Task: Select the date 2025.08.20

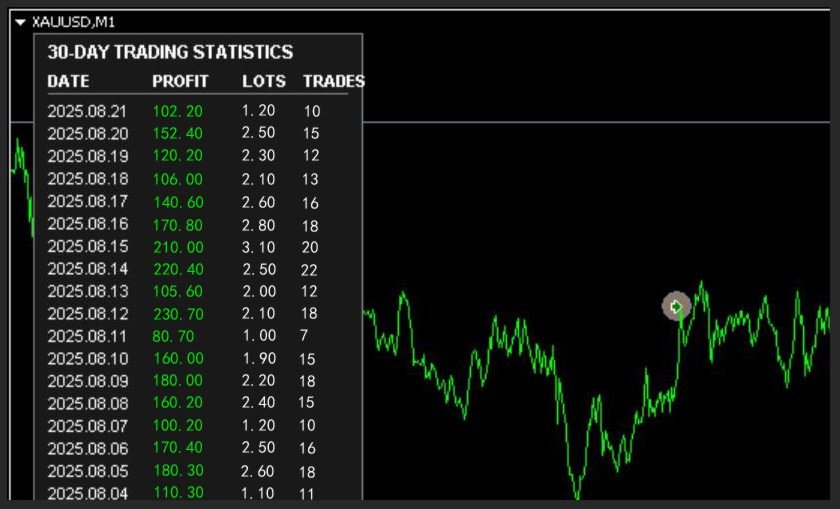Action: tap(87, 133)
